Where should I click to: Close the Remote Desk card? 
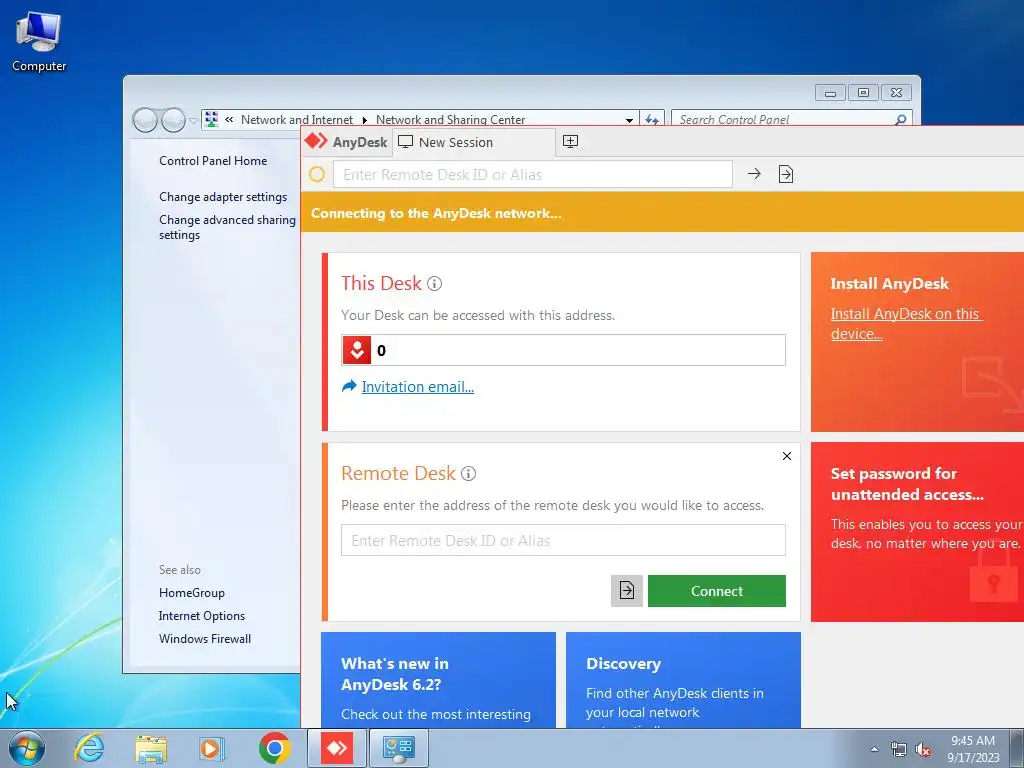(787, 456)
